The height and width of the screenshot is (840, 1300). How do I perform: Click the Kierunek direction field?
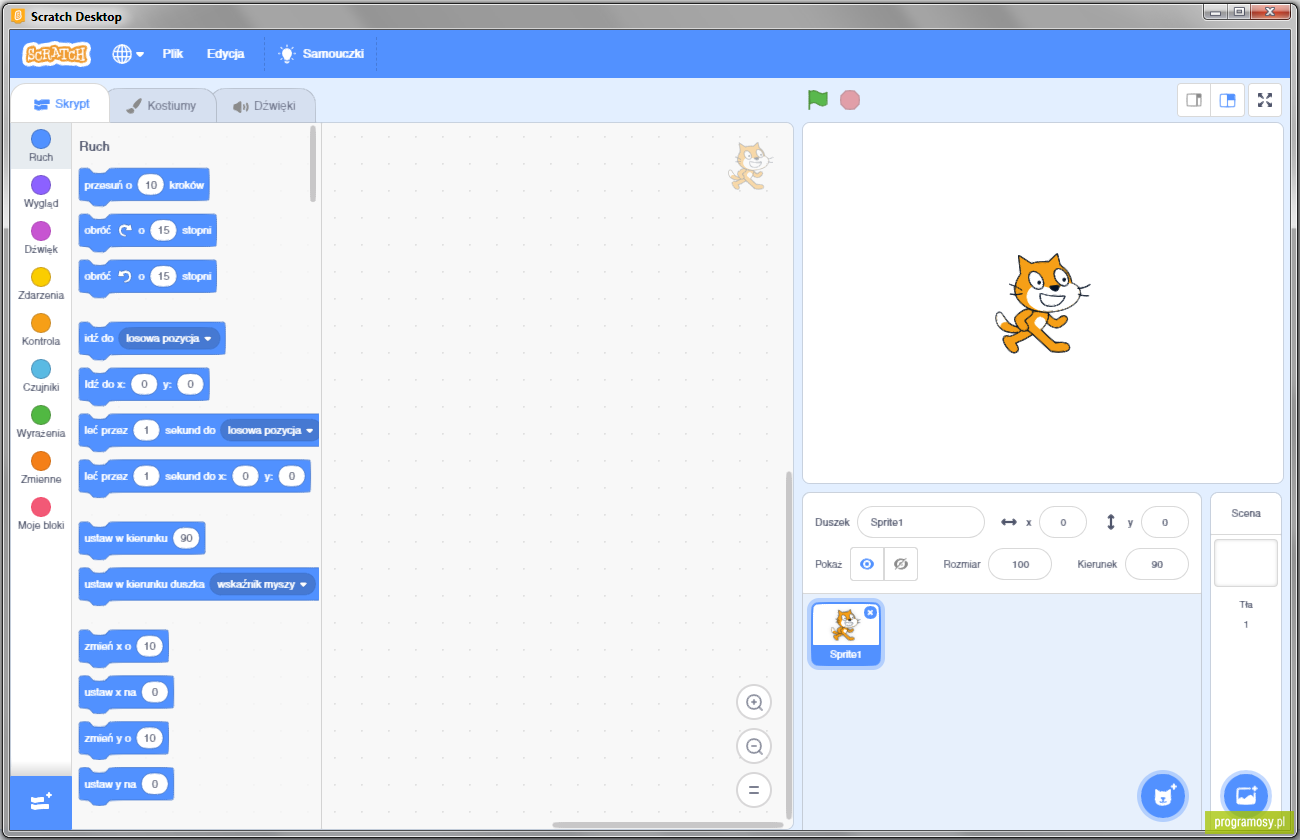1157,564
